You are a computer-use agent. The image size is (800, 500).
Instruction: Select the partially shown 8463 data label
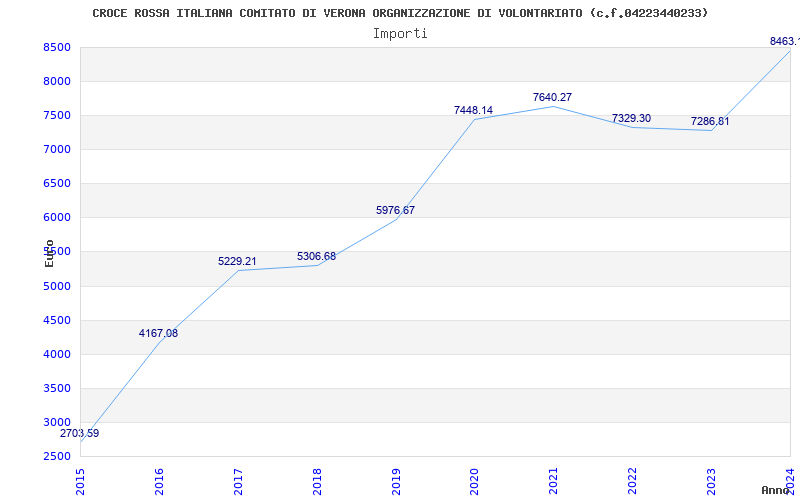(785, 41)
